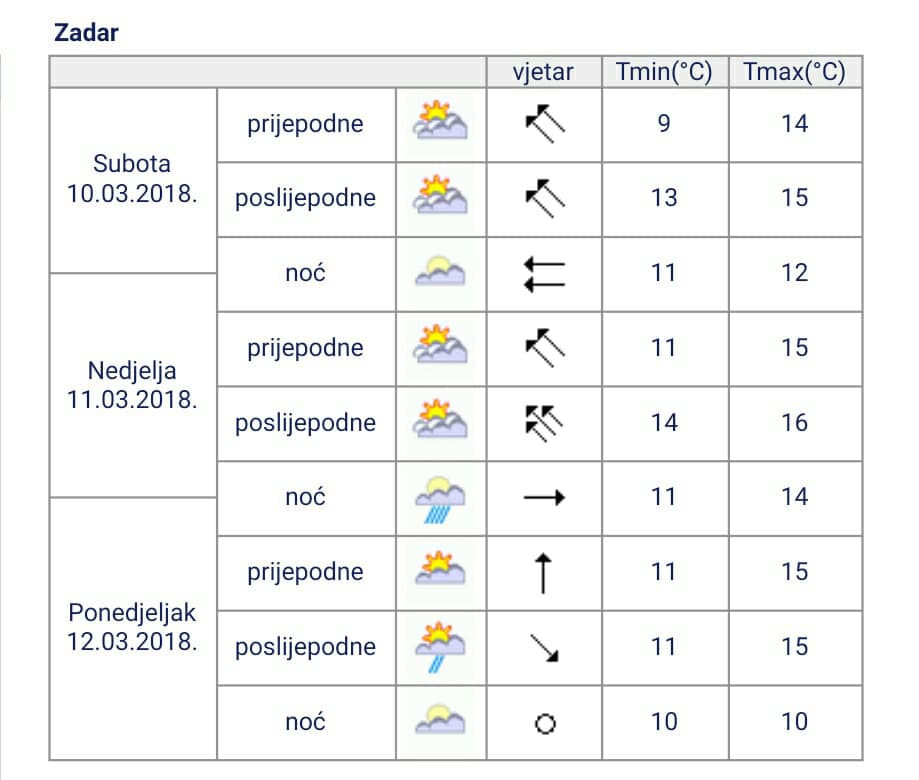Click Saturday morning partly cloudy weather icon
This screenshot has height=780, width=919.
coord(441,123)
